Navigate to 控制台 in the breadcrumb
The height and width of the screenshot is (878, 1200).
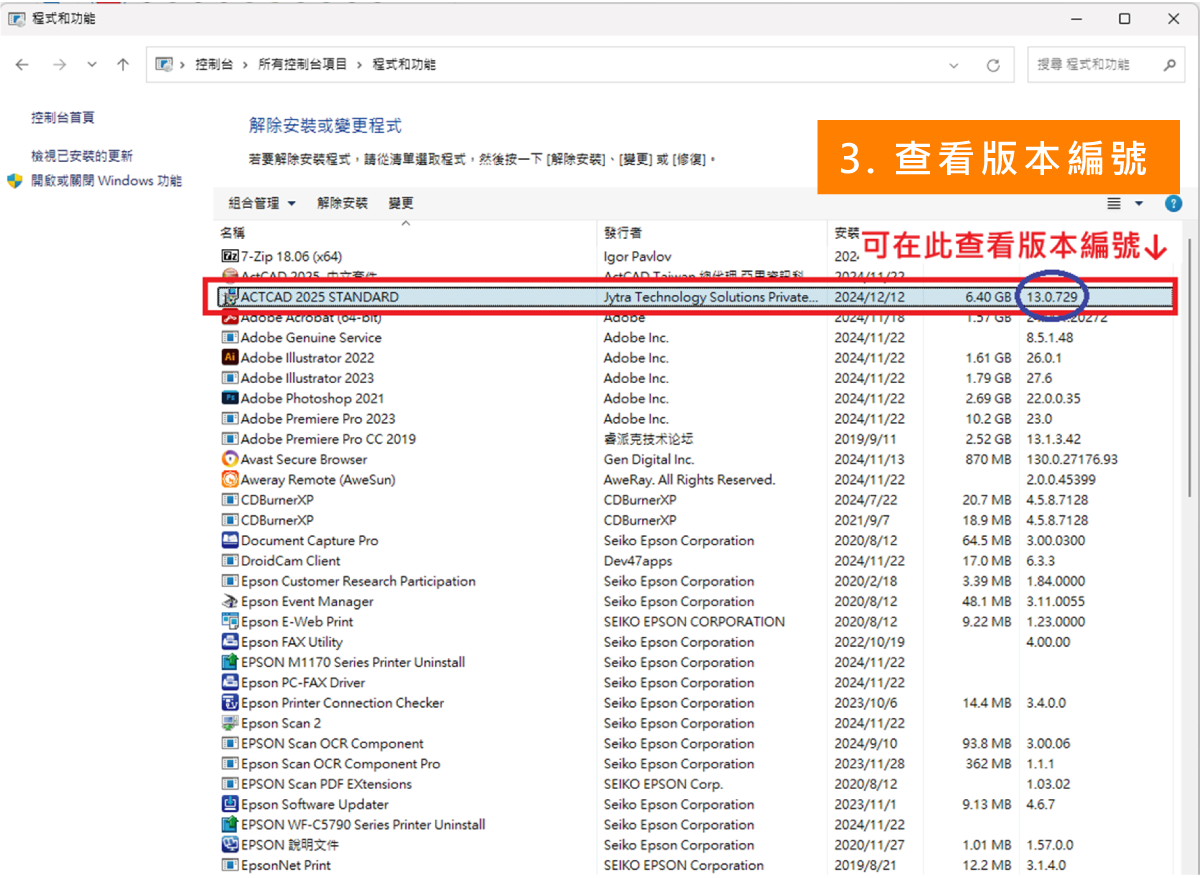pos(213,65)
